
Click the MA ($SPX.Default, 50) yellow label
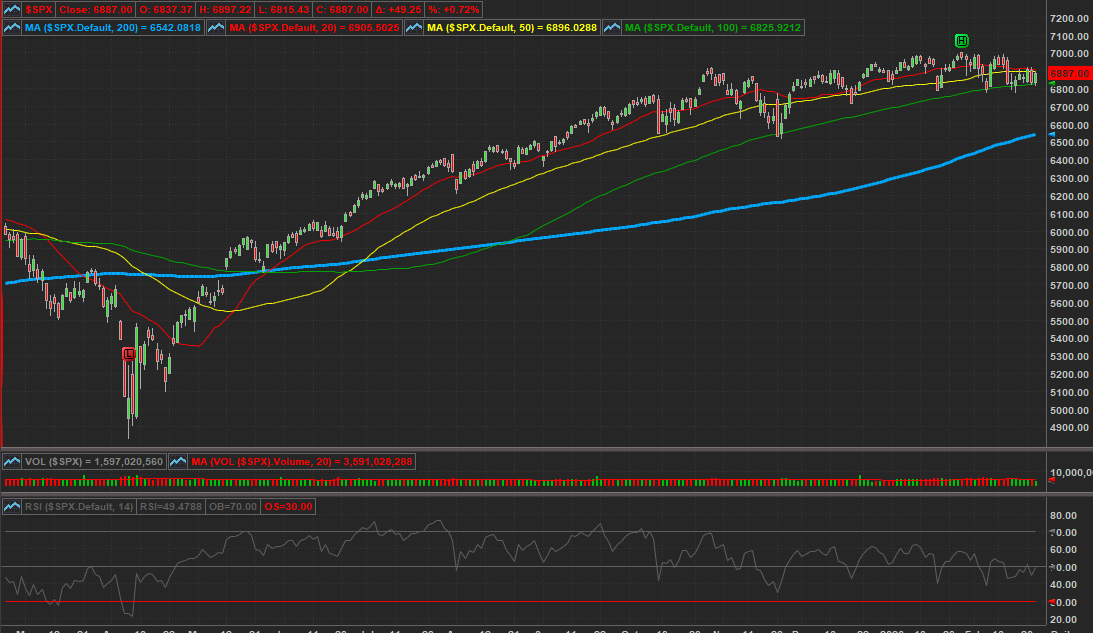point(513,28)
